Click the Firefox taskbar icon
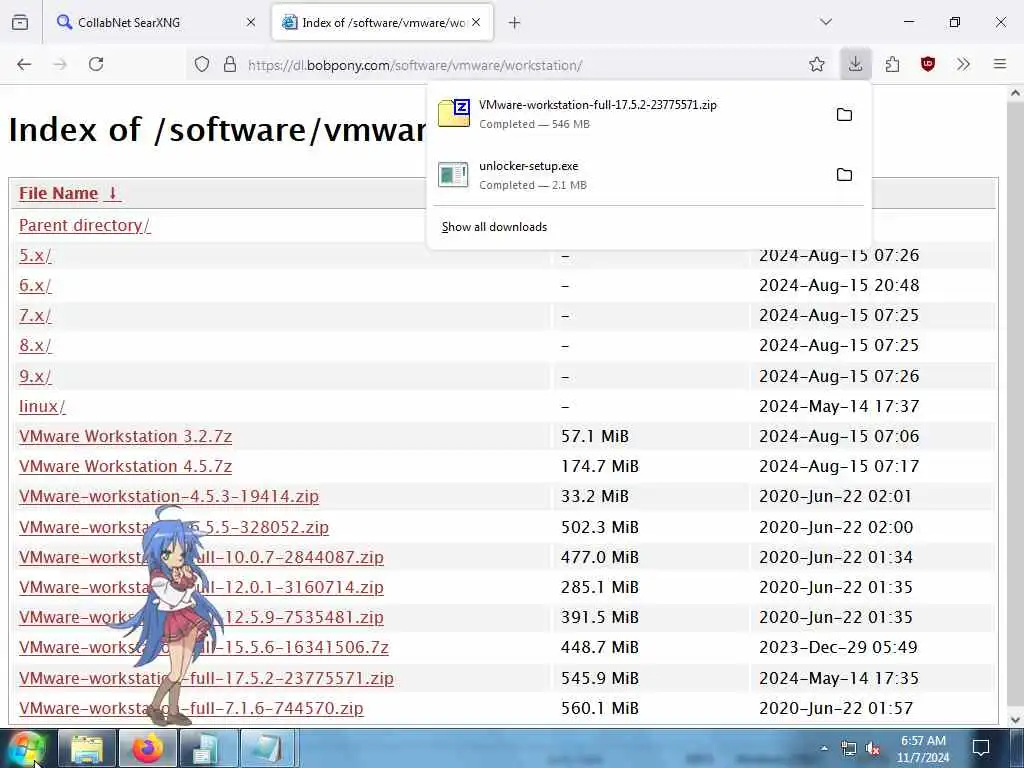Viewport: 1024px width, 768px height. click(x=148, y=748)
